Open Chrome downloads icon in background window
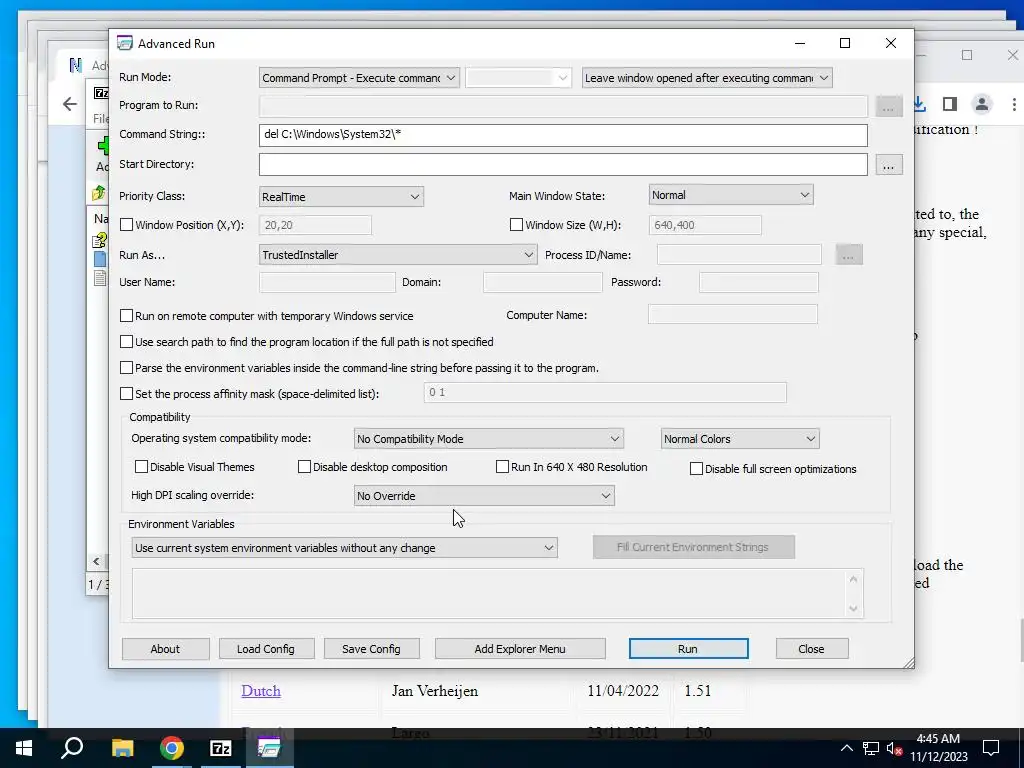 pyautogui.click(x=920, y=104)
